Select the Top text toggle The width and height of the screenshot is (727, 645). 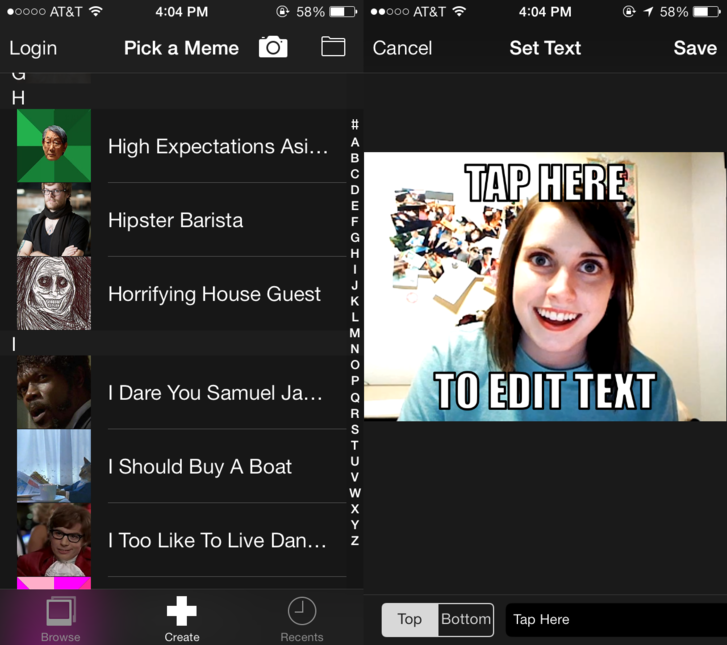(x=410, y=619)
